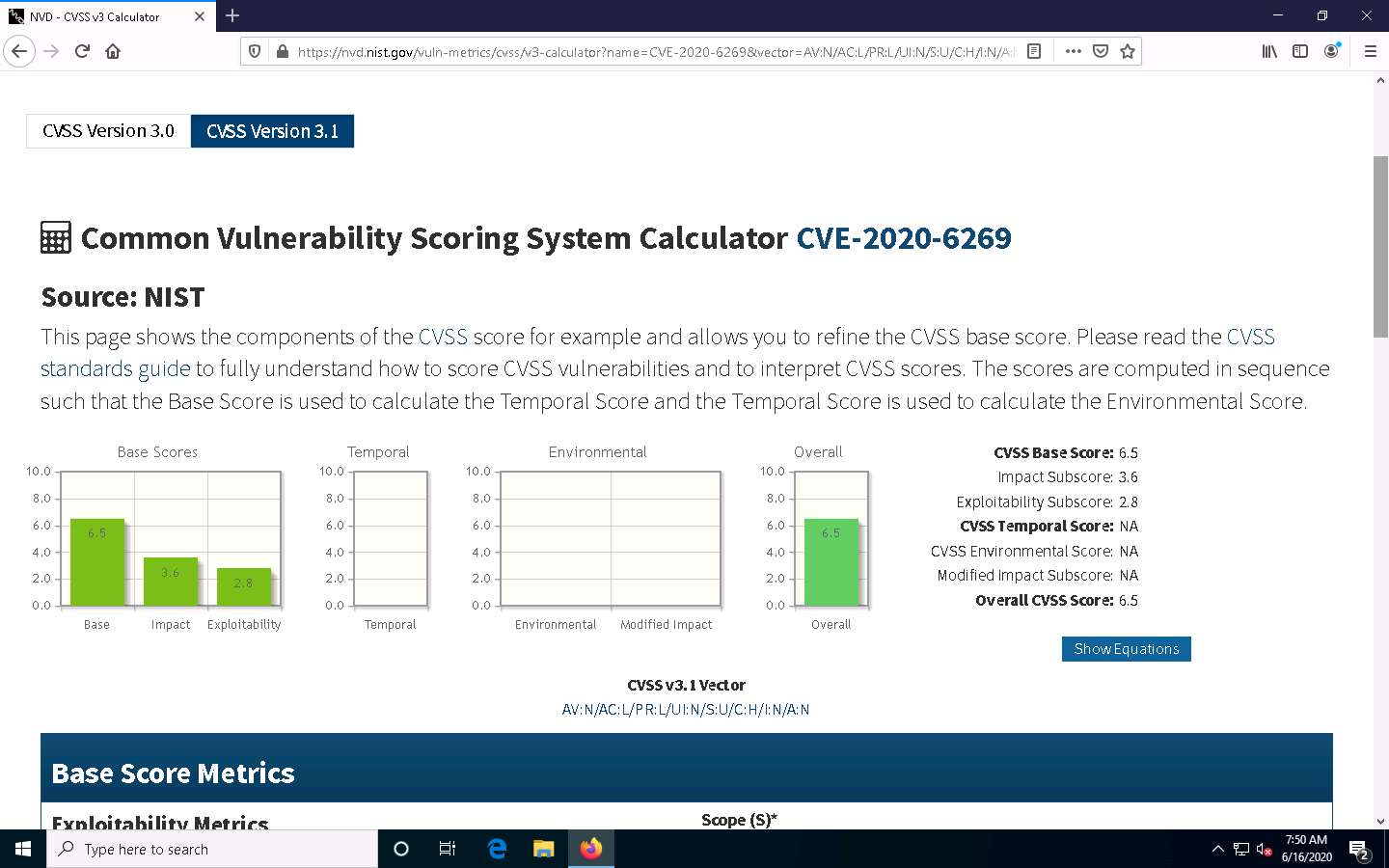Click the 'Overall CVSS Score: 6.5' text
Viewport: 1389px width, 868px height.
pos(1057,601)
